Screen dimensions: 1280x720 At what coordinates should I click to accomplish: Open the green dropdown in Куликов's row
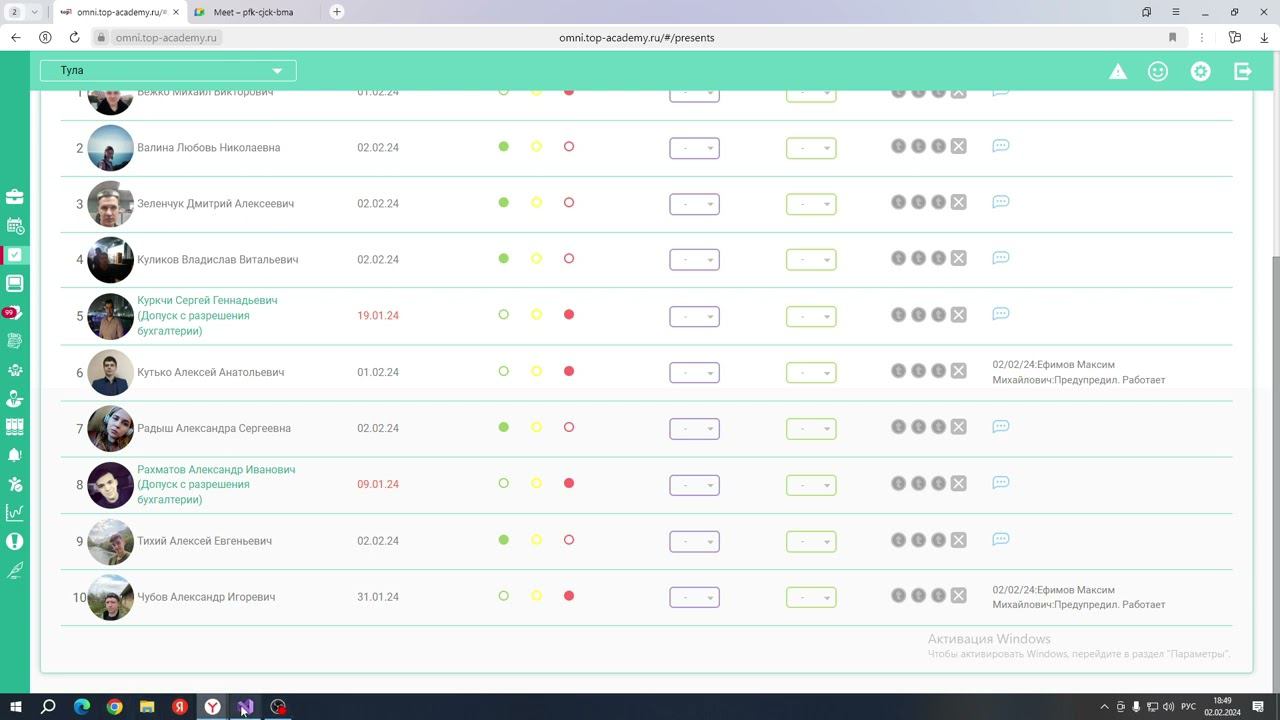click(x=811, y=260)
